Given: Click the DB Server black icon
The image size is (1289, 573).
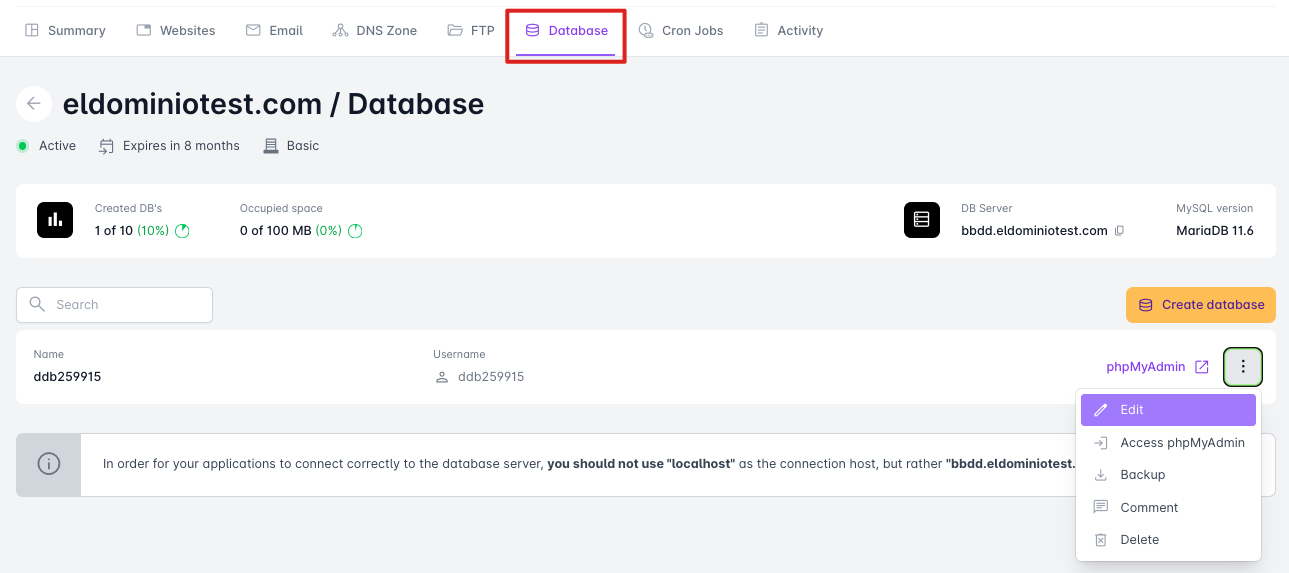Looking at the screenshot, I should coord(922,220).
